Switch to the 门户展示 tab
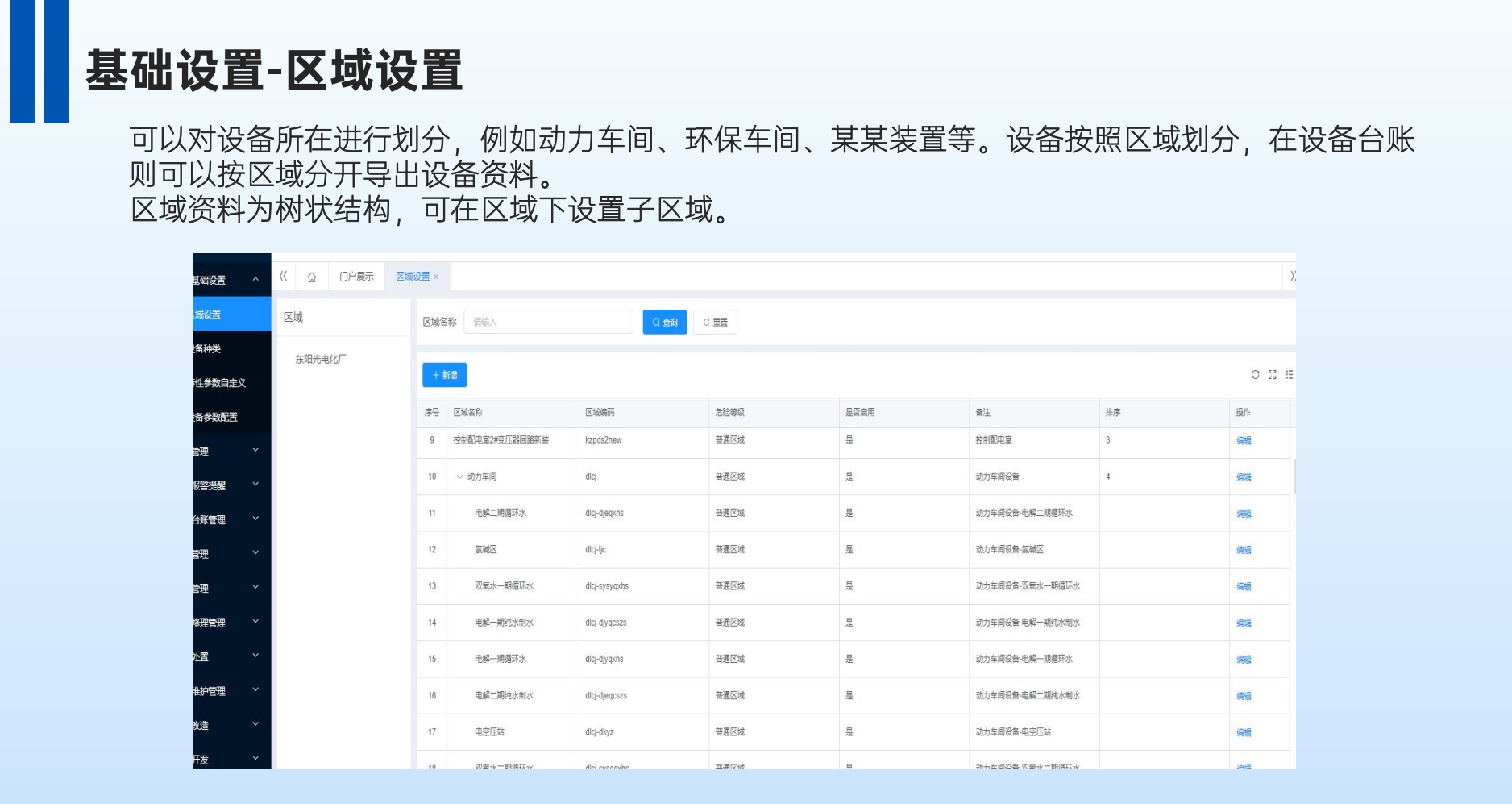Image resolution: width=1512 pixels, height=804 pixels. coord(356,277)
